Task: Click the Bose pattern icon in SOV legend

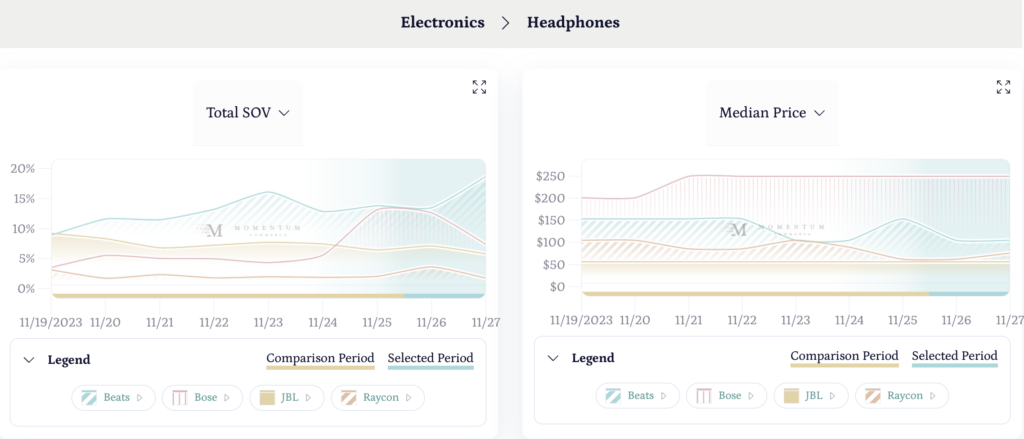Action: pos(180,397)
